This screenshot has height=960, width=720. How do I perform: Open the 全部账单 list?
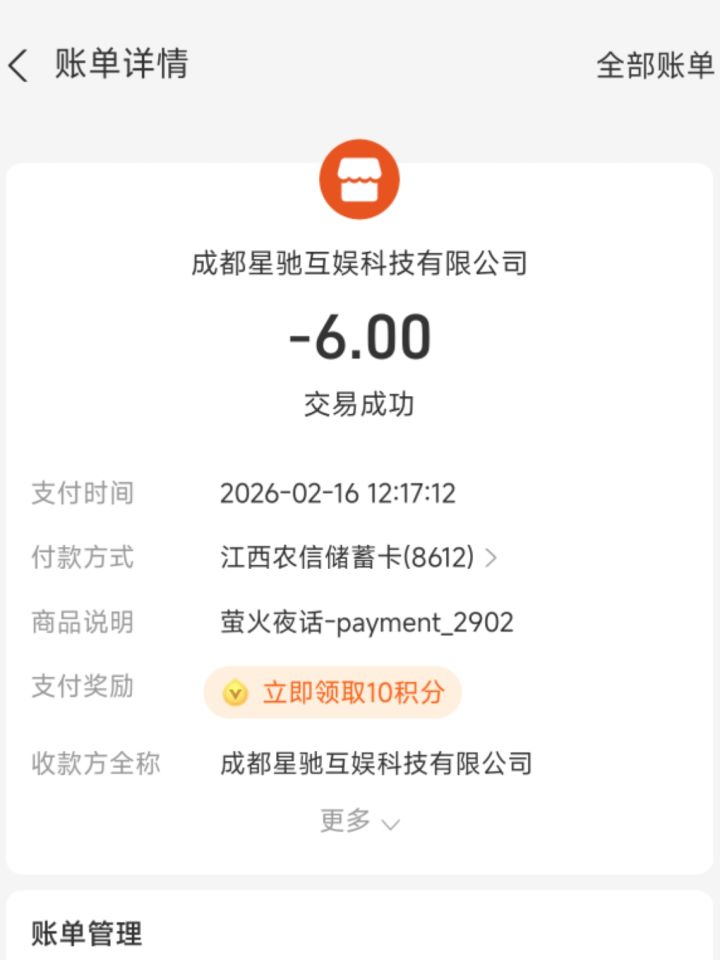654,66
